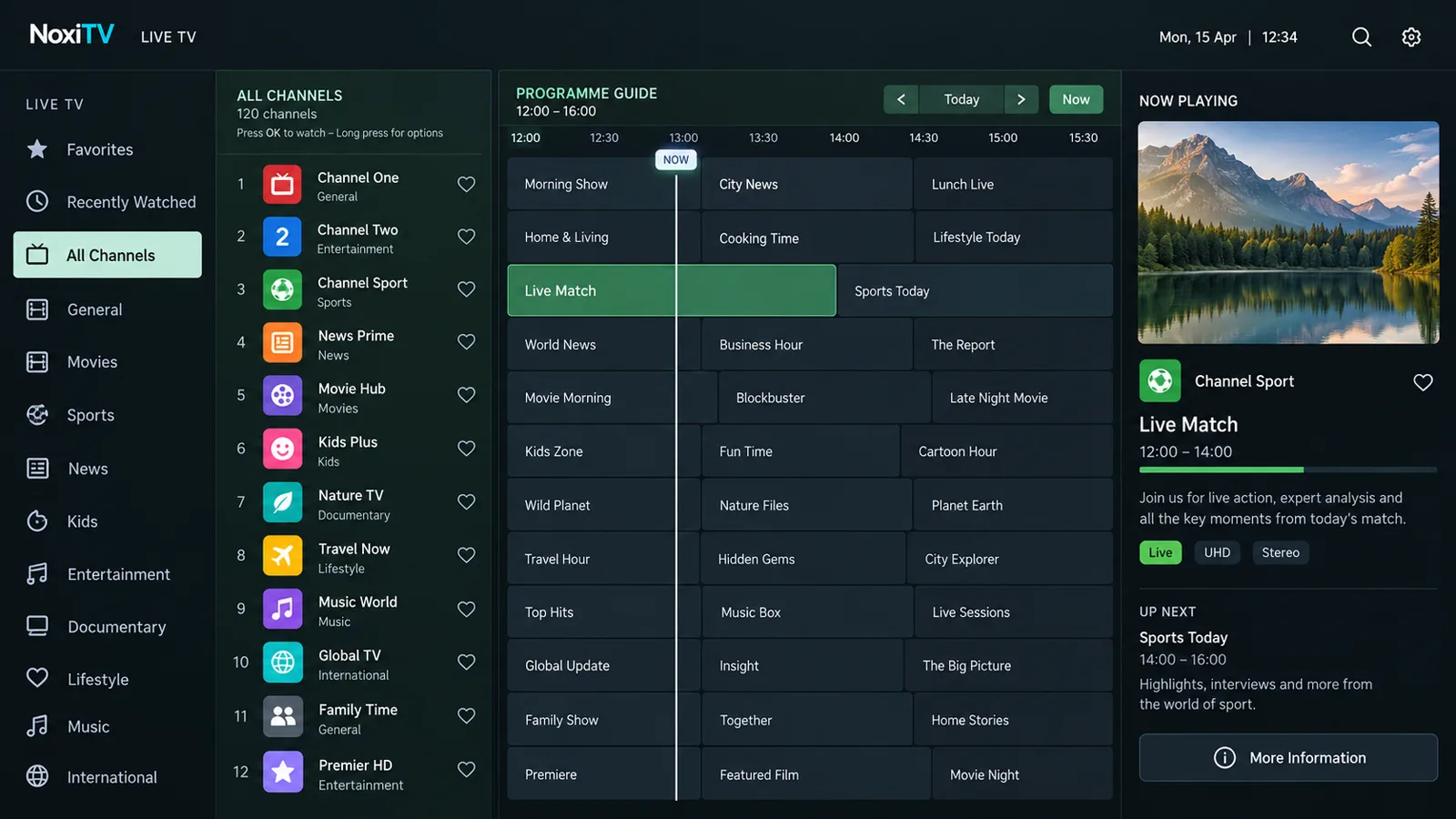The width and height of the screenshot is (1456, 819).
Task: Click the Favorites star sidebar icon
Action: [x=37, y=149]
